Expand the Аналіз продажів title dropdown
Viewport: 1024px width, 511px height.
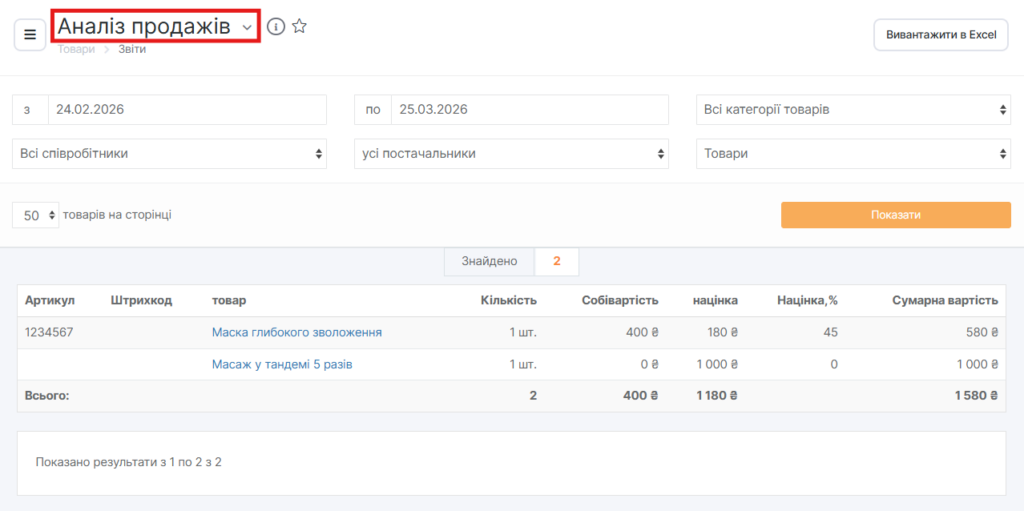point(247,27)
